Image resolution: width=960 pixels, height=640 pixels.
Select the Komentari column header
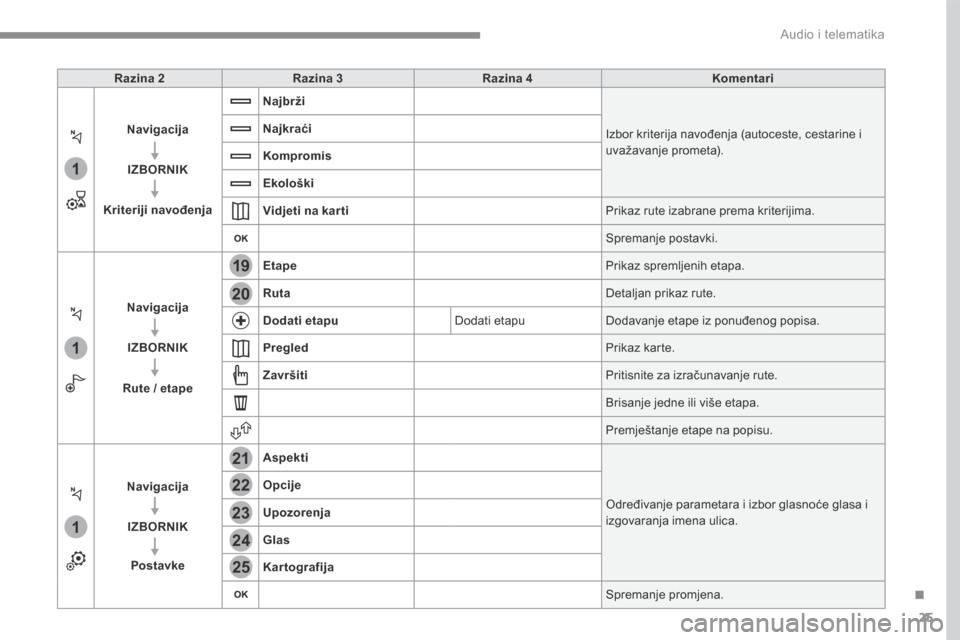[x=743, y=78]
